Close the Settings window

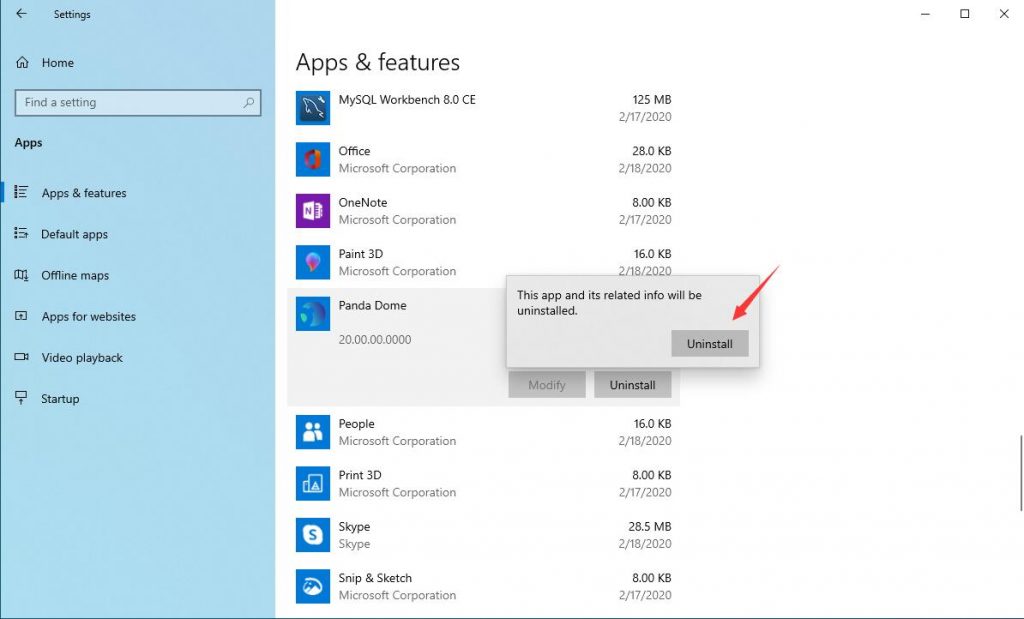click(x=1004, y=14)
